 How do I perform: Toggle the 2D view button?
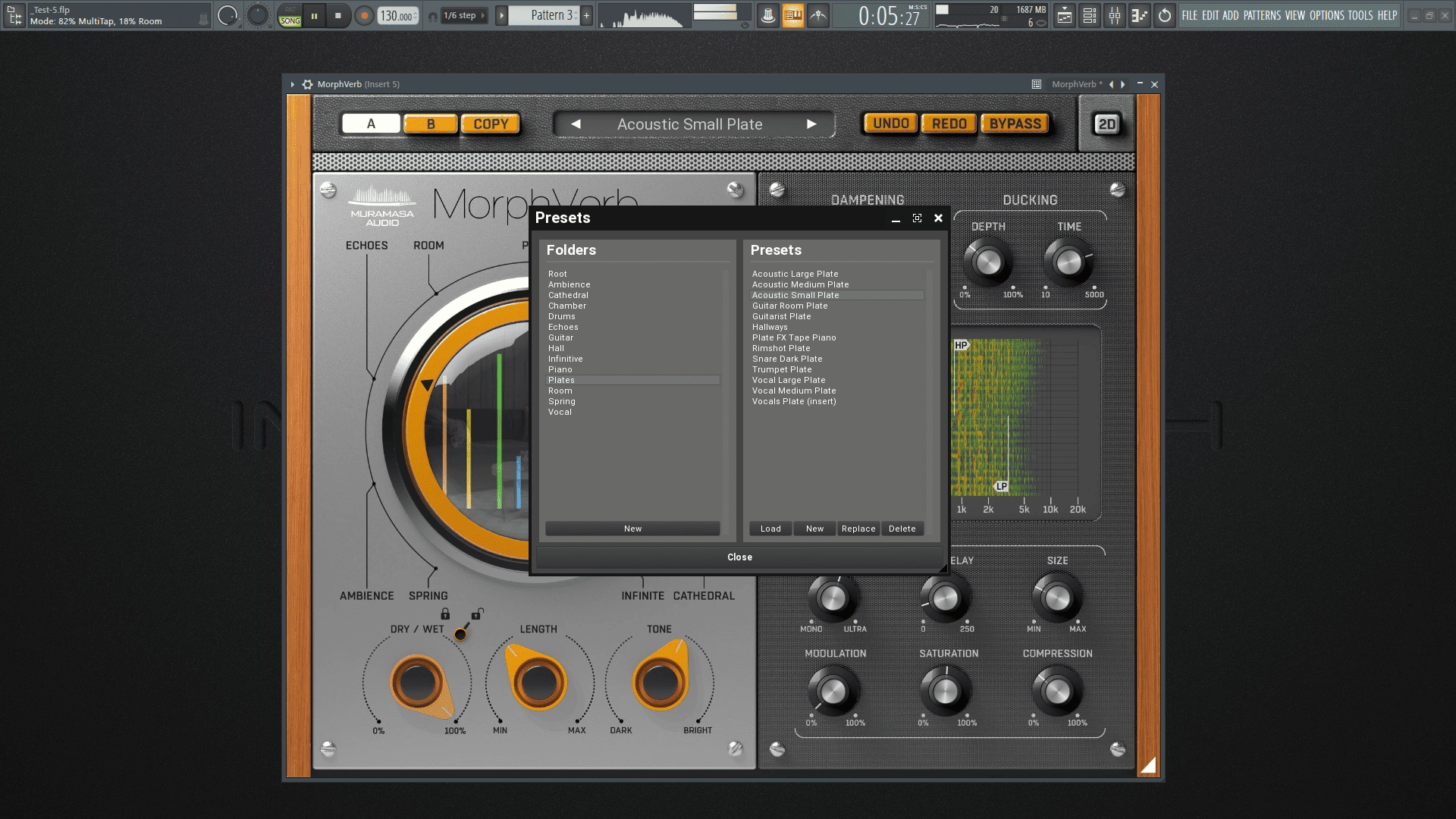pyautogui.click(x=1107, y=124)
